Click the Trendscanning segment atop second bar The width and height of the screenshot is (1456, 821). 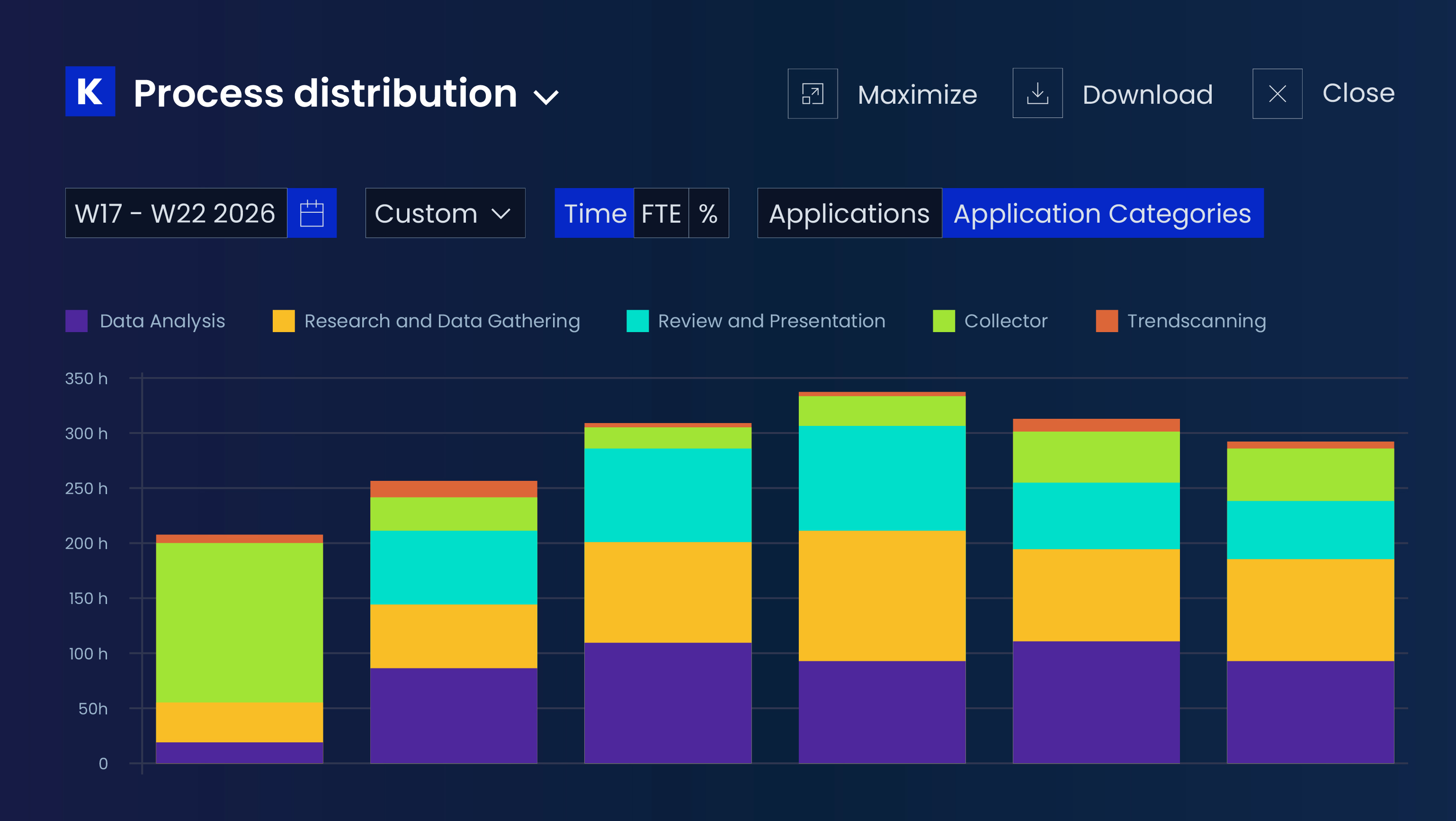point(453,489)
